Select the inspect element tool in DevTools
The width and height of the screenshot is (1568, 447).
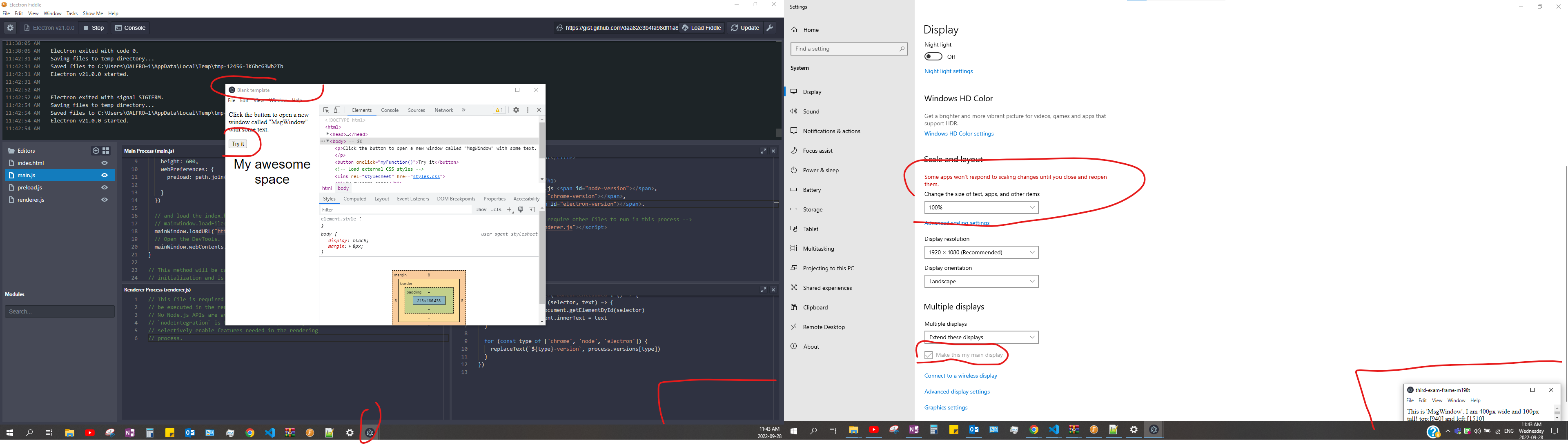(326, 110)
